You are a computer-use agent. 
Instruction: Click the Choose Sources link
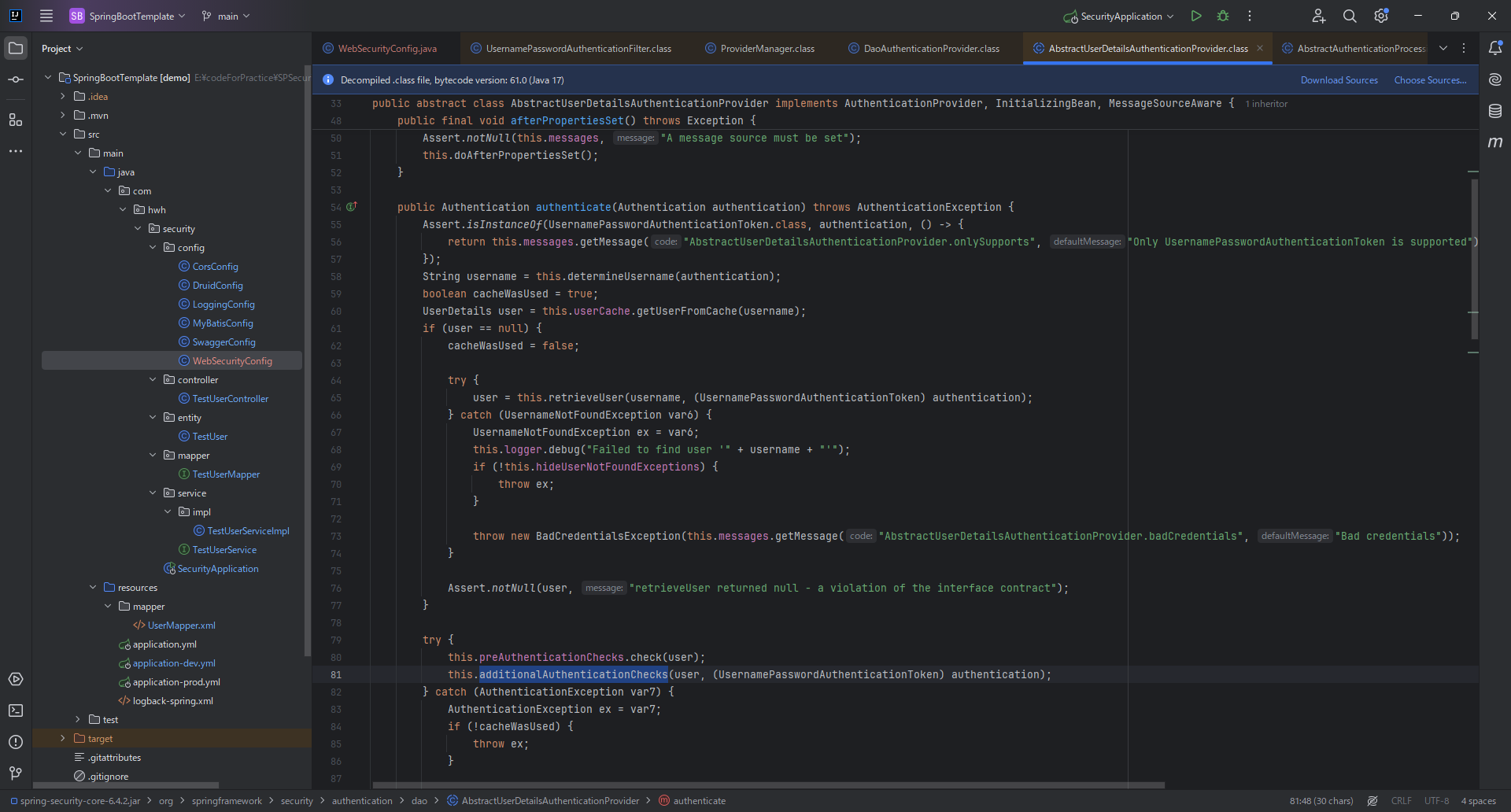[1430, 80]
